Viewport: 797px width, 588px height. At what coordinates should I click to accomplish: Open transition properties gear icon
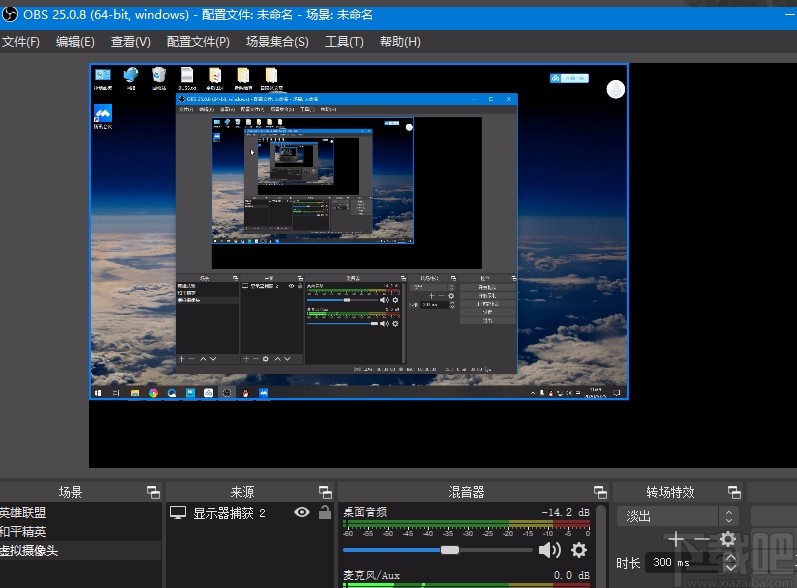point(728,539)
